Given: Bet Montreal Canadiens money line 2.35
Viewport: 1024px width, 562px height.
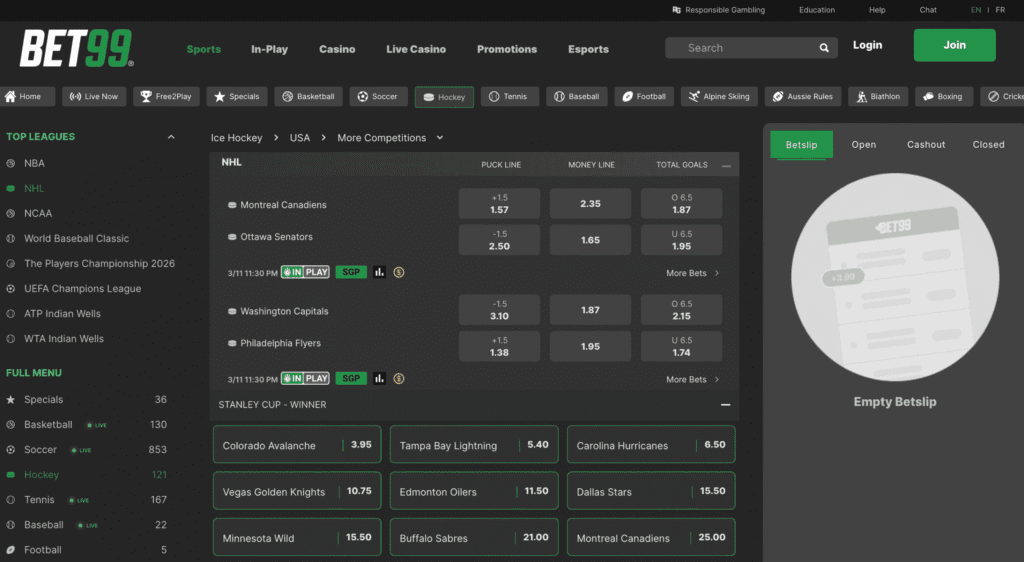Looking at the screenshot, I should pos(590,204).
